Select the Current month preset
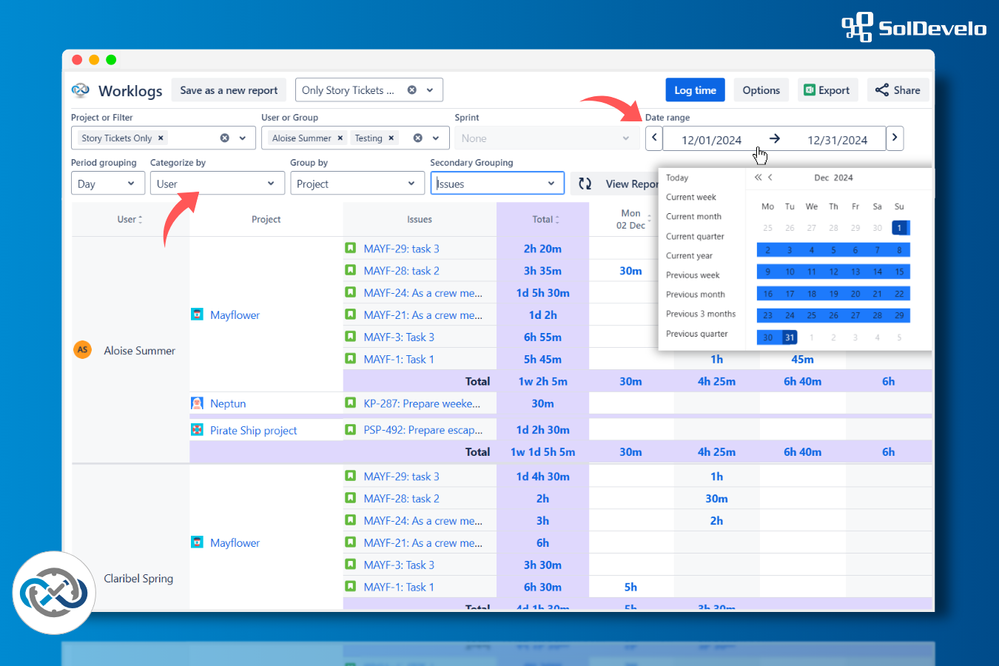 coord(693,217)
